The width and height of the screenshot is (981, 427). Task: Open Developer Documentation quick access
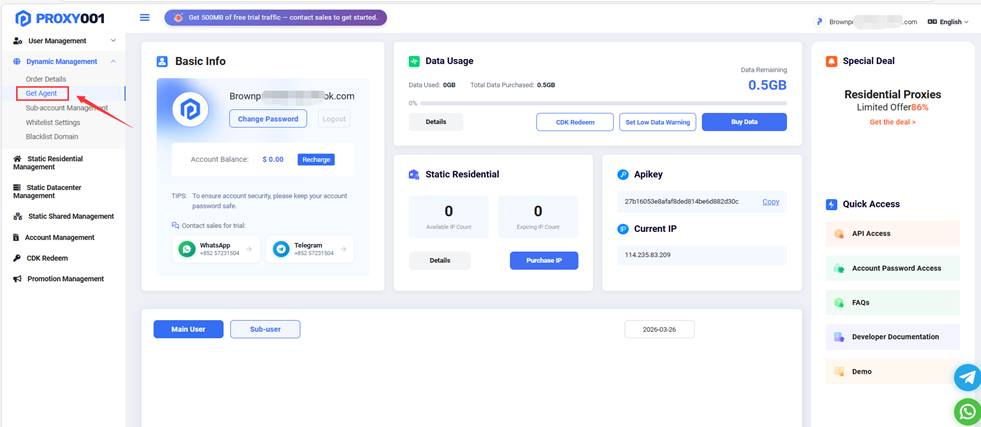tap(892, 337)
